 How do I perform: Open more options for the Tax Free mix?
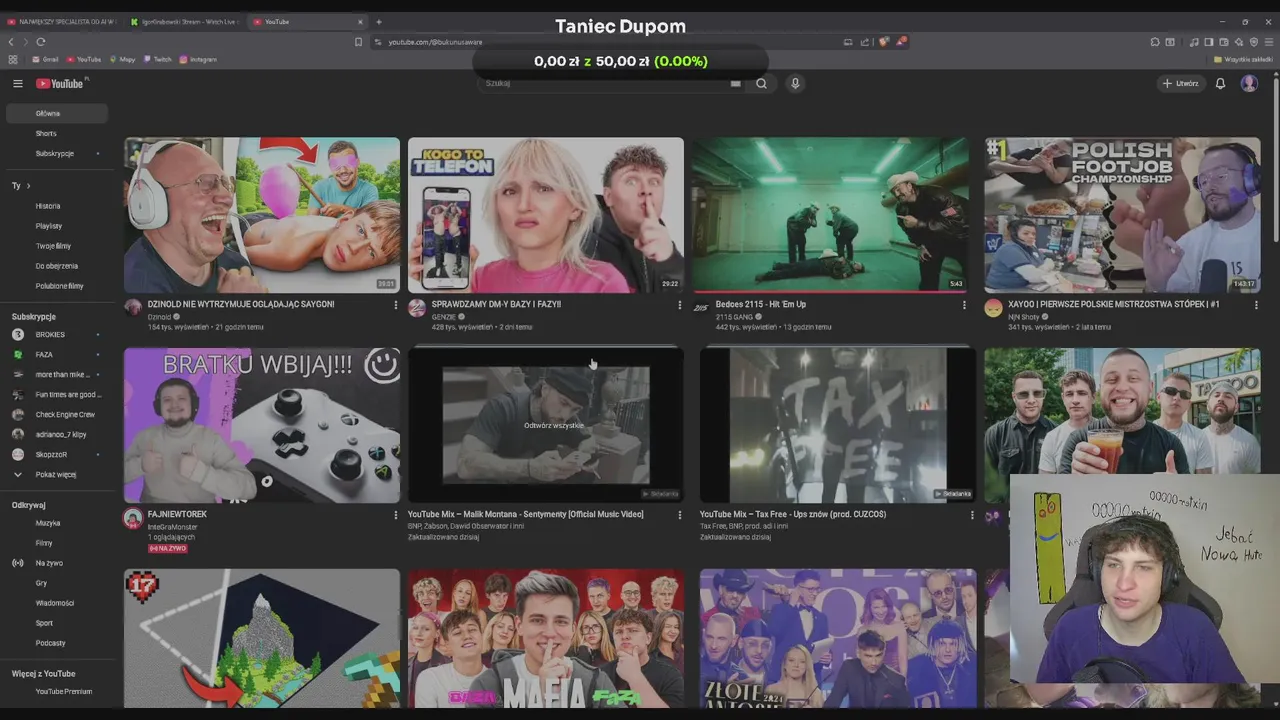(x=971, y=515)
